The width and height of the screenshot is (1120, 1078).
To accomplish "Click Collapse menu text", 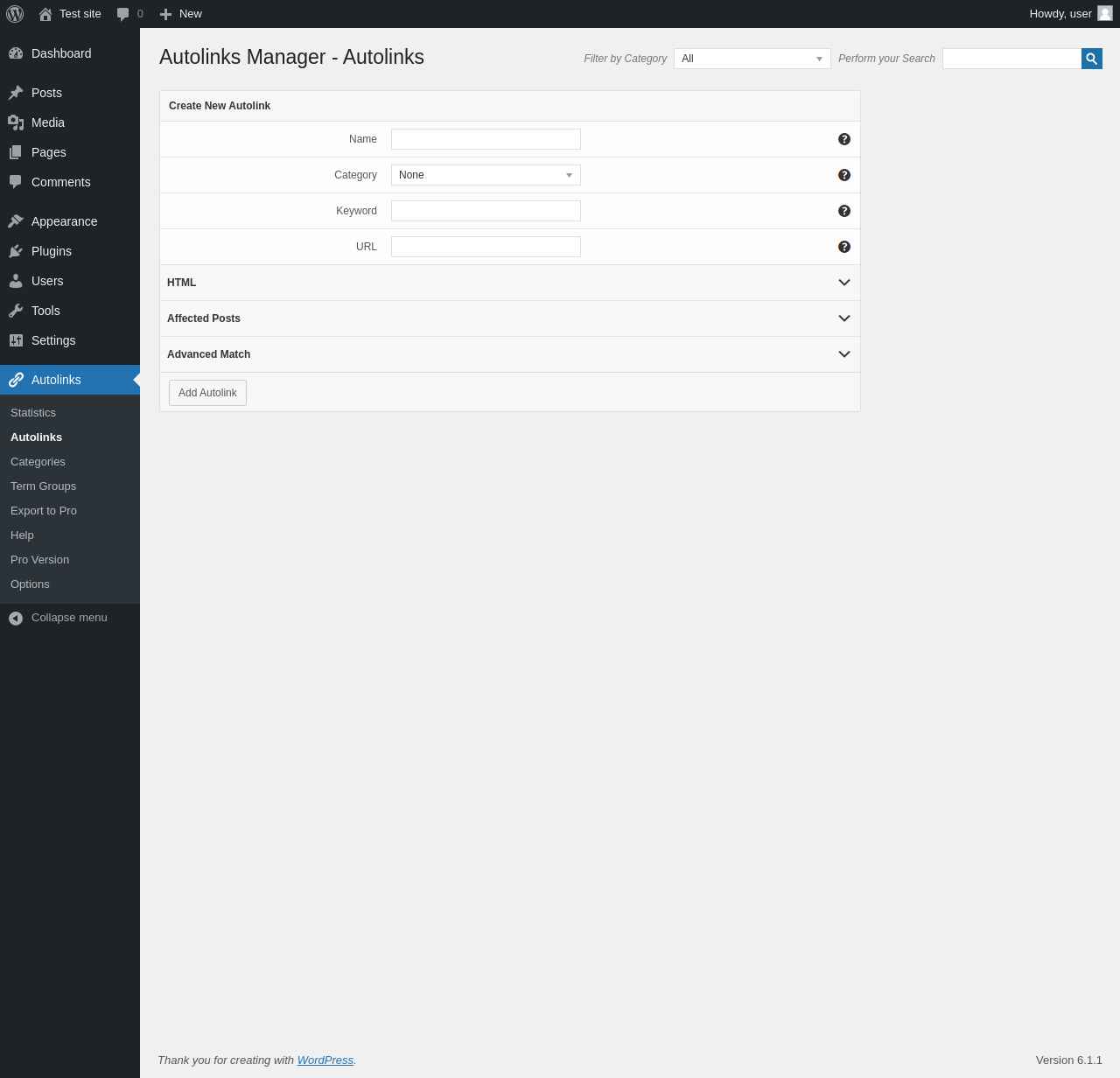I will [x=69, y=618].
